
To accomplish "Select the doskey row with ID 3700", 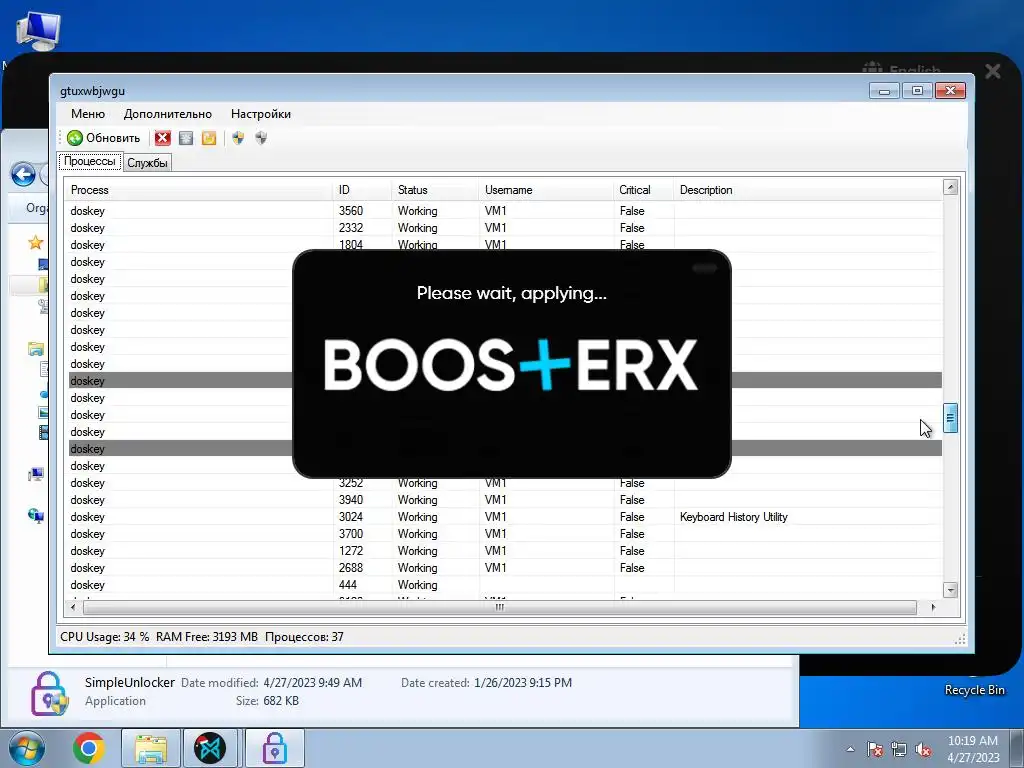I will [x=505, y=534].
